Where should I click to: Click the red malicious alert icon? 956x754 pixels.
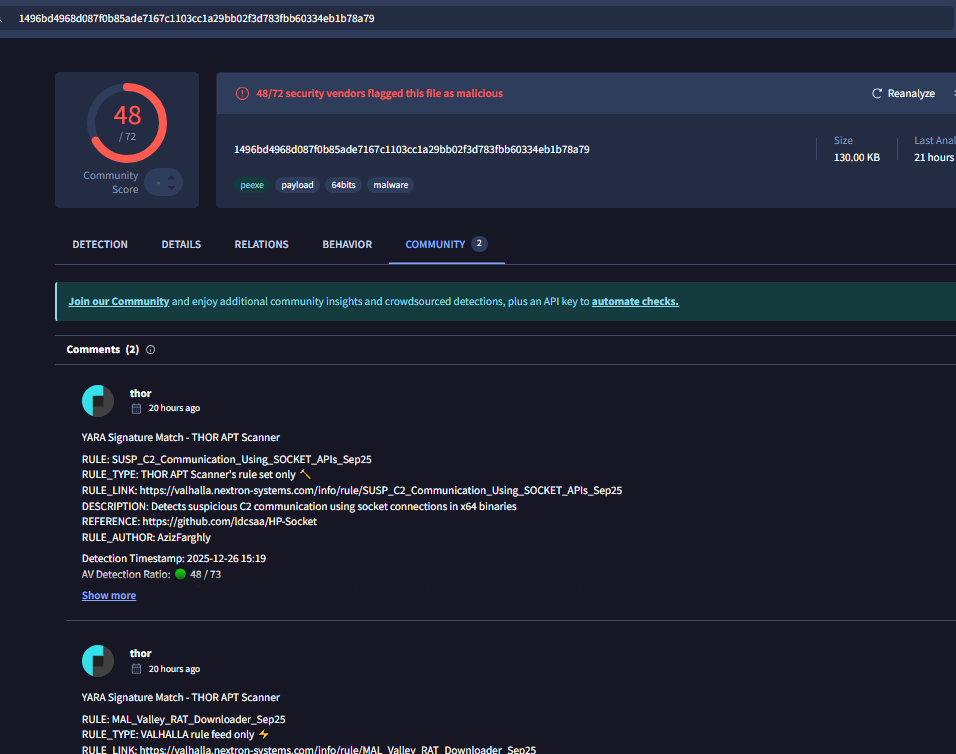(x=242, y=93)
